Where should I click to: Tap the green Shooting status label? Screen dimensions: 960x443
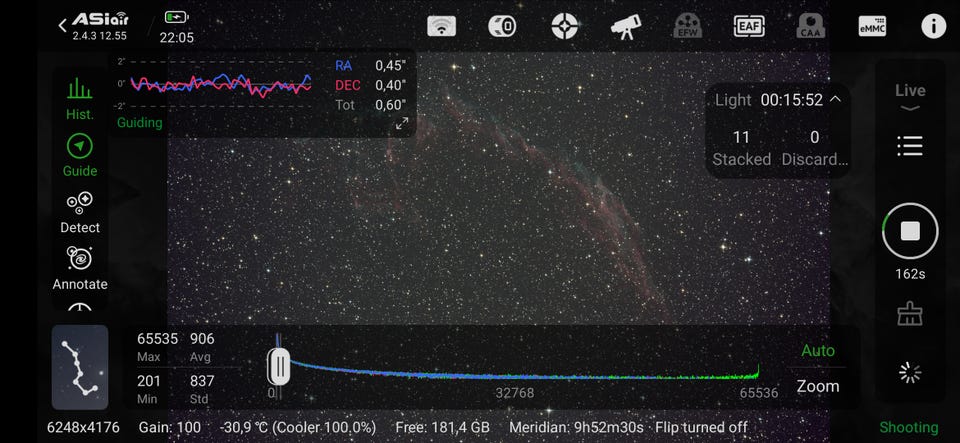[909, 427]
